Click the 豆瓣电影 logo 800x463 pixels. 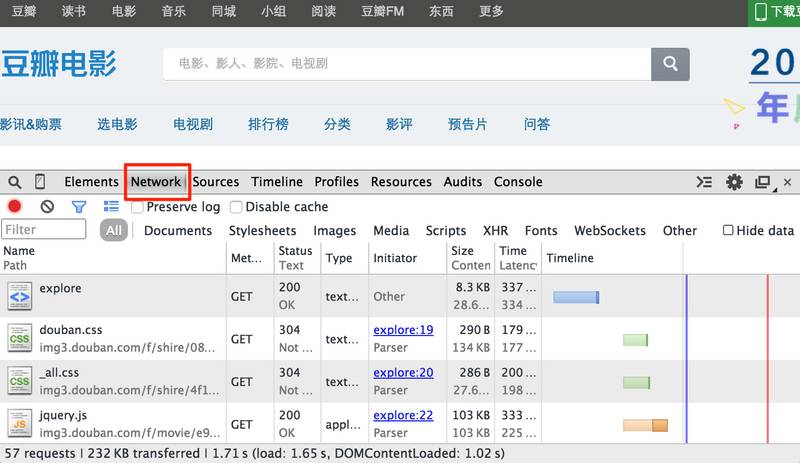coord(59,64)
